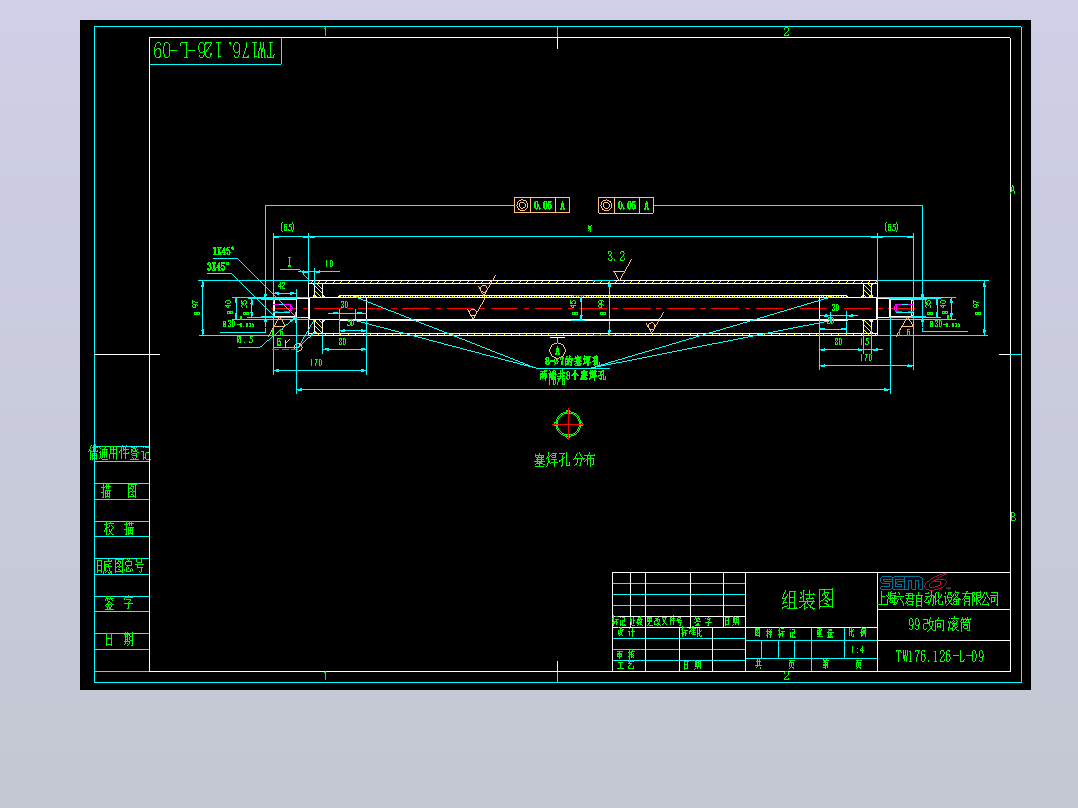Click the 10 dimension near detail I
1078x808 pixels.
tap(329, 263)
